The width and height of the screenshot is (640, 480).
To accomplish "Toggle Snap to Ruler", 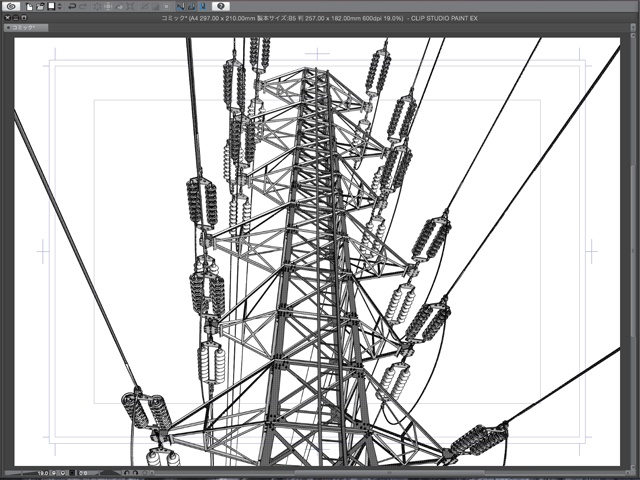I will tap(181, 7).
